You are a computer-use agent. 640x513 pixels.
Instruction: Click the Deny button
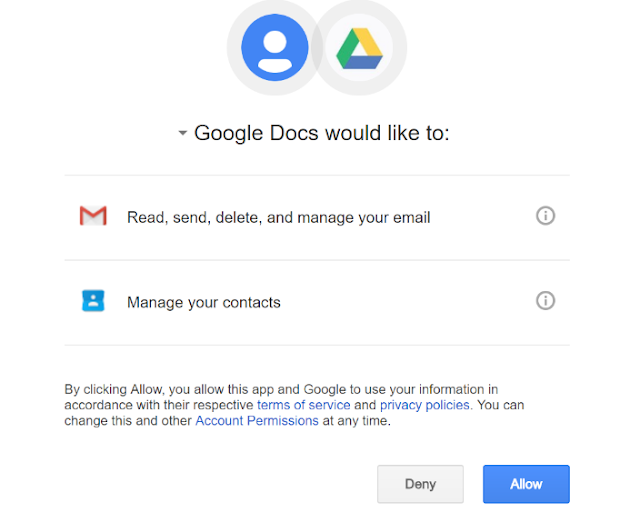click(420, 484)
